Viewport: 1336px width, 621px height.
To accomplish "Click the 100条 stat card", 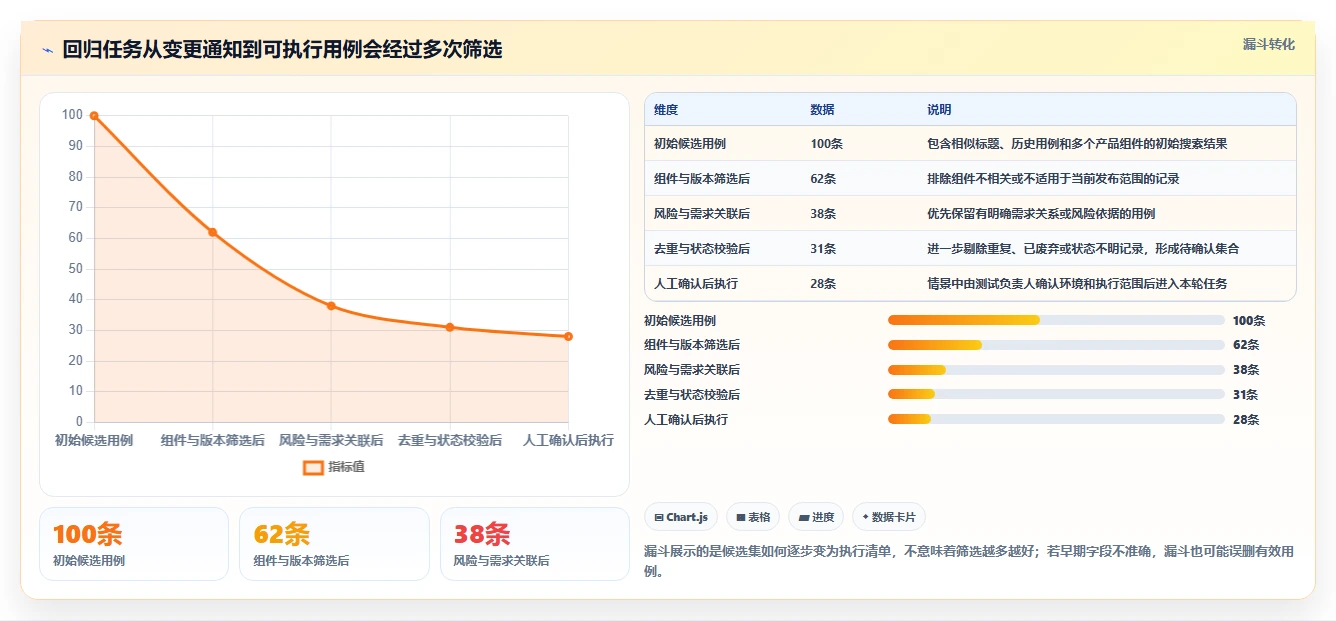I will pyautogui.click(x=134, y=544).
